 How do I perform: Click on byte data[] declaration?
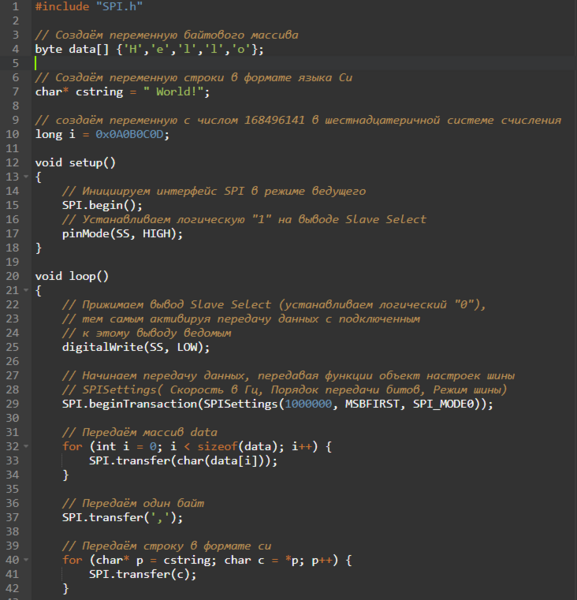point(149,49)
